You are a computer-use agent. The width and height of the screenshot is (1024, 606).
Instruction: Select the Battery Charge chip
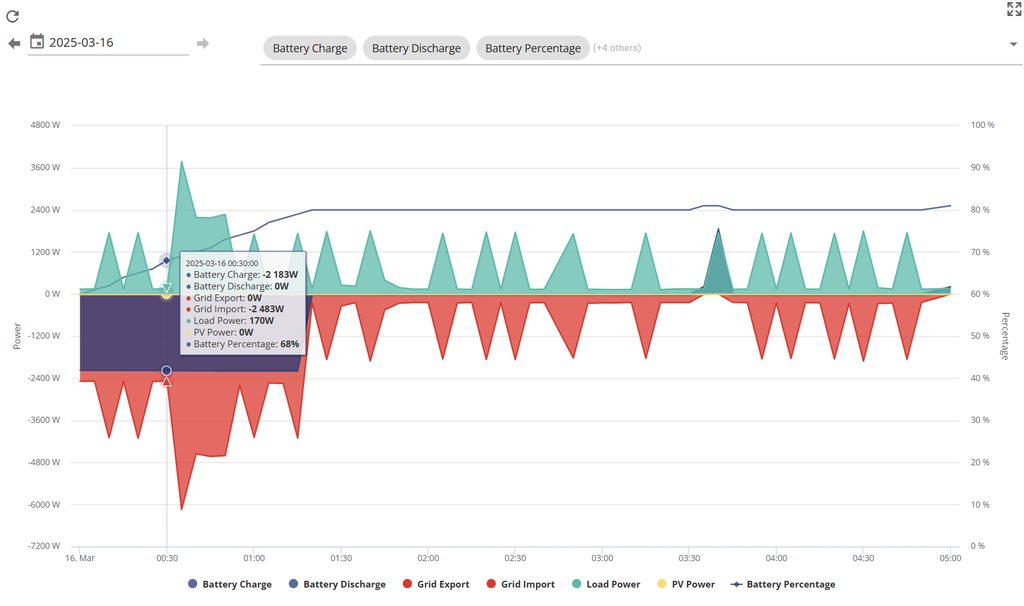(x=310, y=48)
